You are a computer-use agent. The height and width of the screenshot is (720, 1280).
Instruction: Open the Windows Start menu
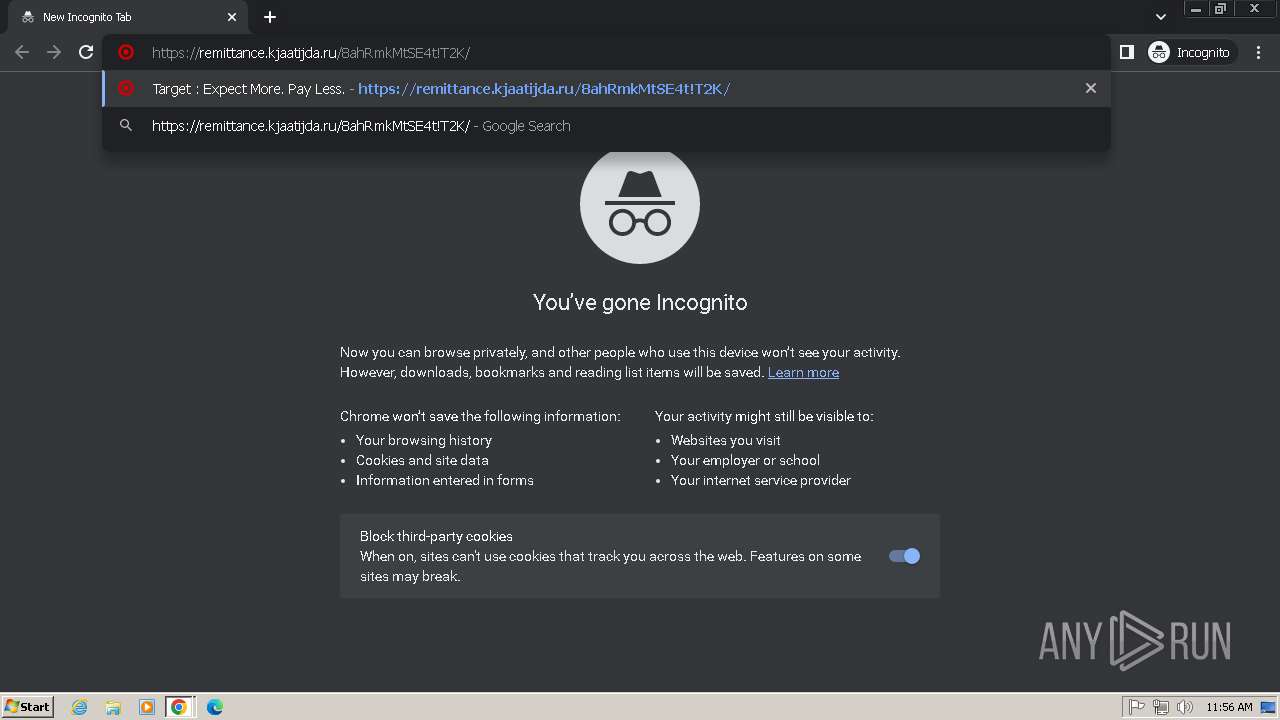28,706
